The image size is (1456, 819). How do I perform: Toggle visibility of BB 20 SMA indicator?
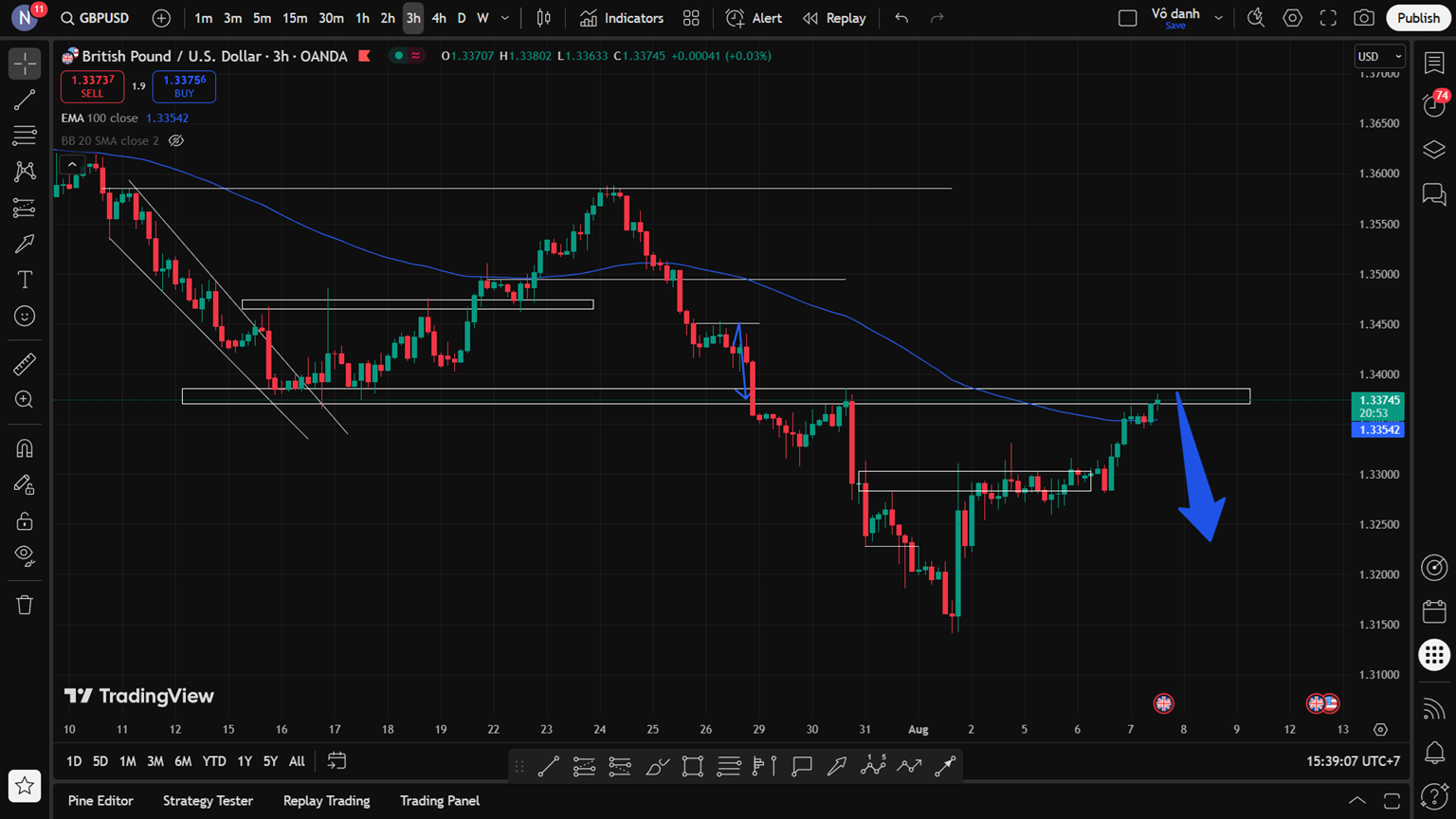tap(176, 140)
